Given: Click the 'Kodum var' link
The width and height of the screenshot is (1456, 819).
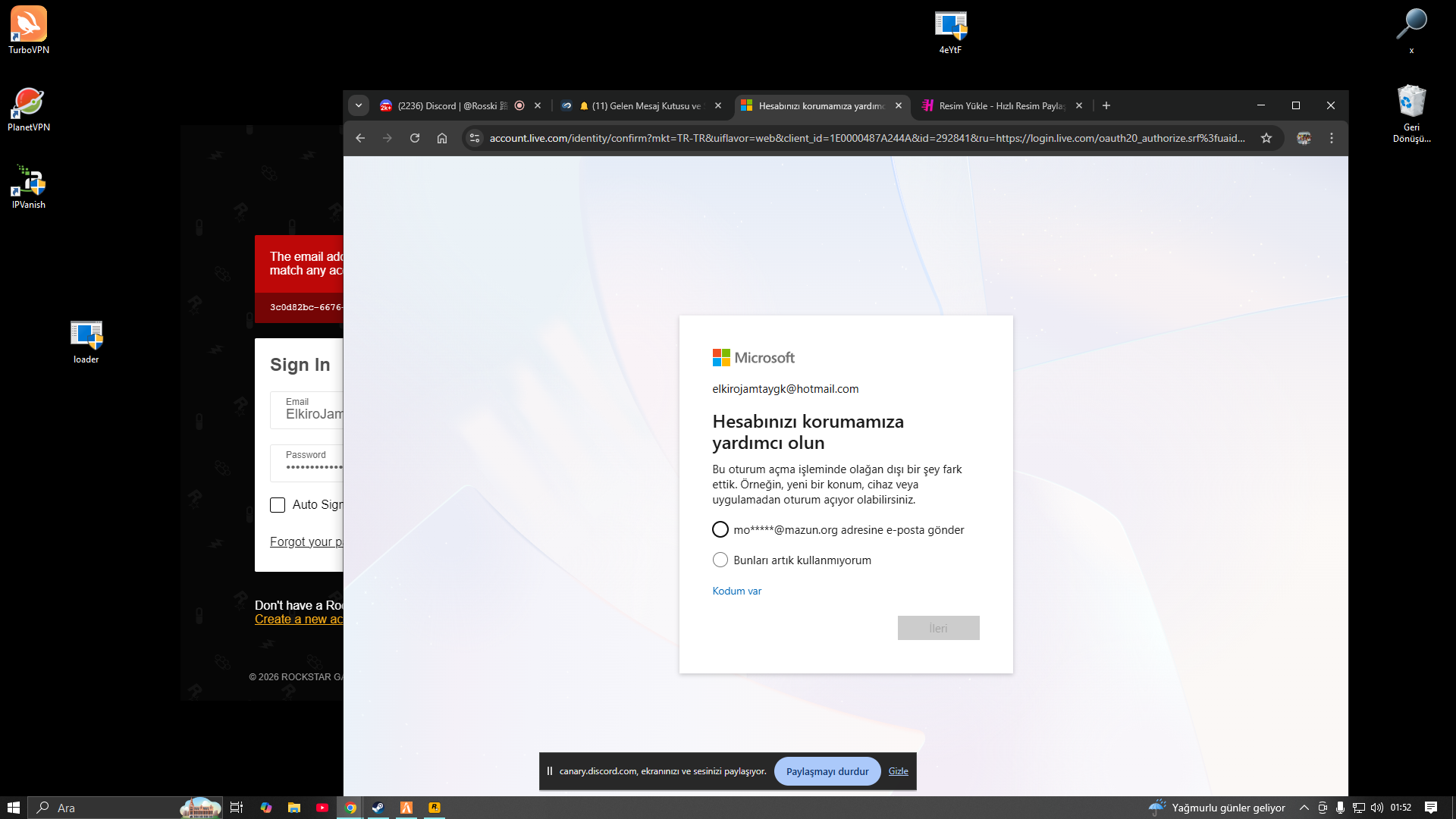Looking at the screenshot, I should click(736, 591).
